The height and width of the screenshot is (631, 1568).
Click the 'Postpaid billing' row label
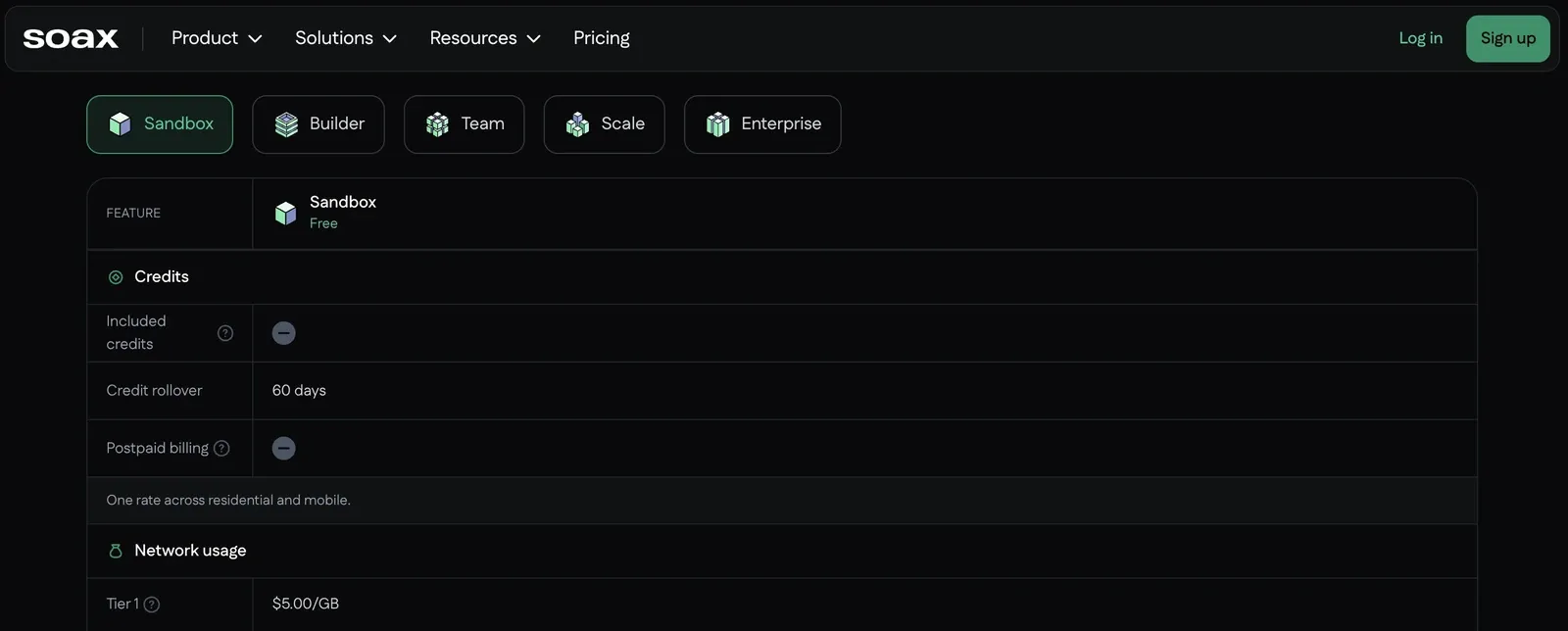157,448
